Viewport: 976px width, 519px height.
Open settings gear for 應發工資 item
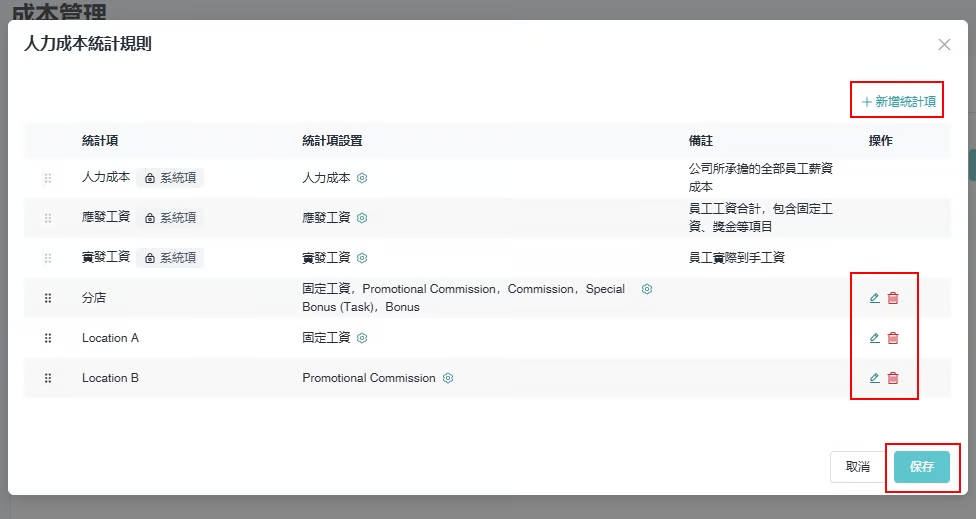point(362,218)
